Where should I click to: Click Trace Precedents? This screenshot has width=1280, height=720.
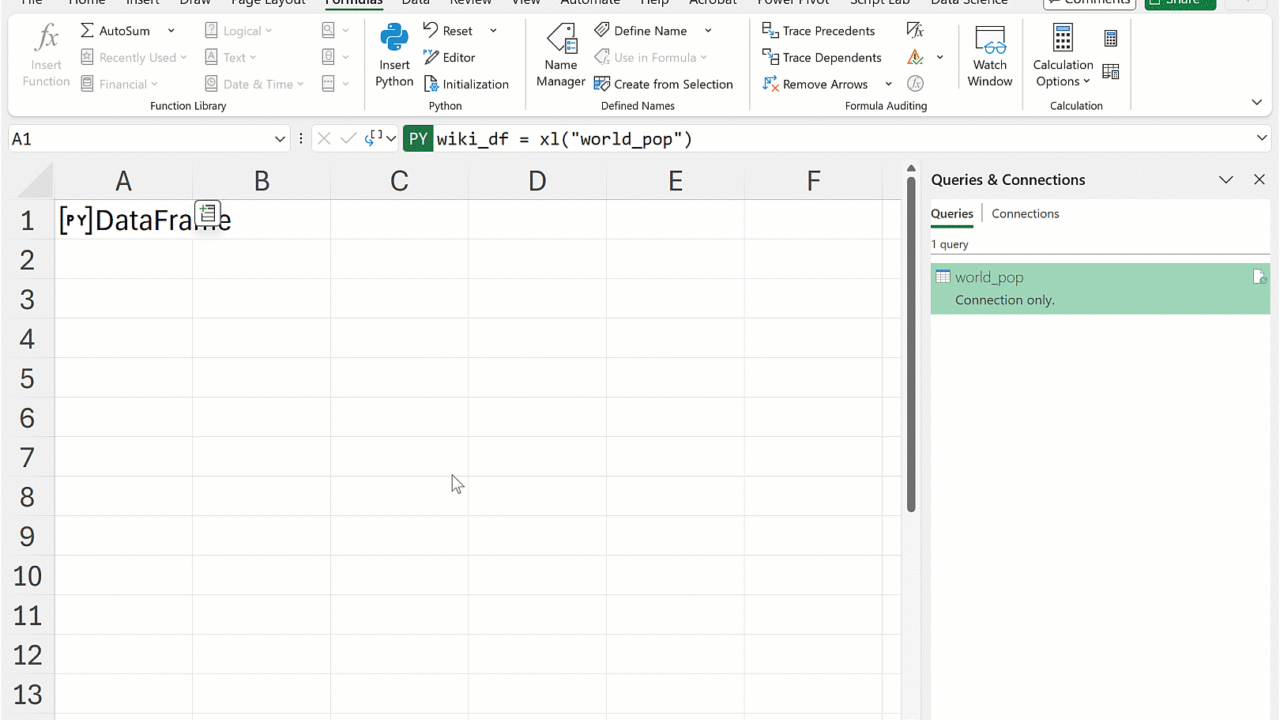pyautogui.click(x=818, y=31)
